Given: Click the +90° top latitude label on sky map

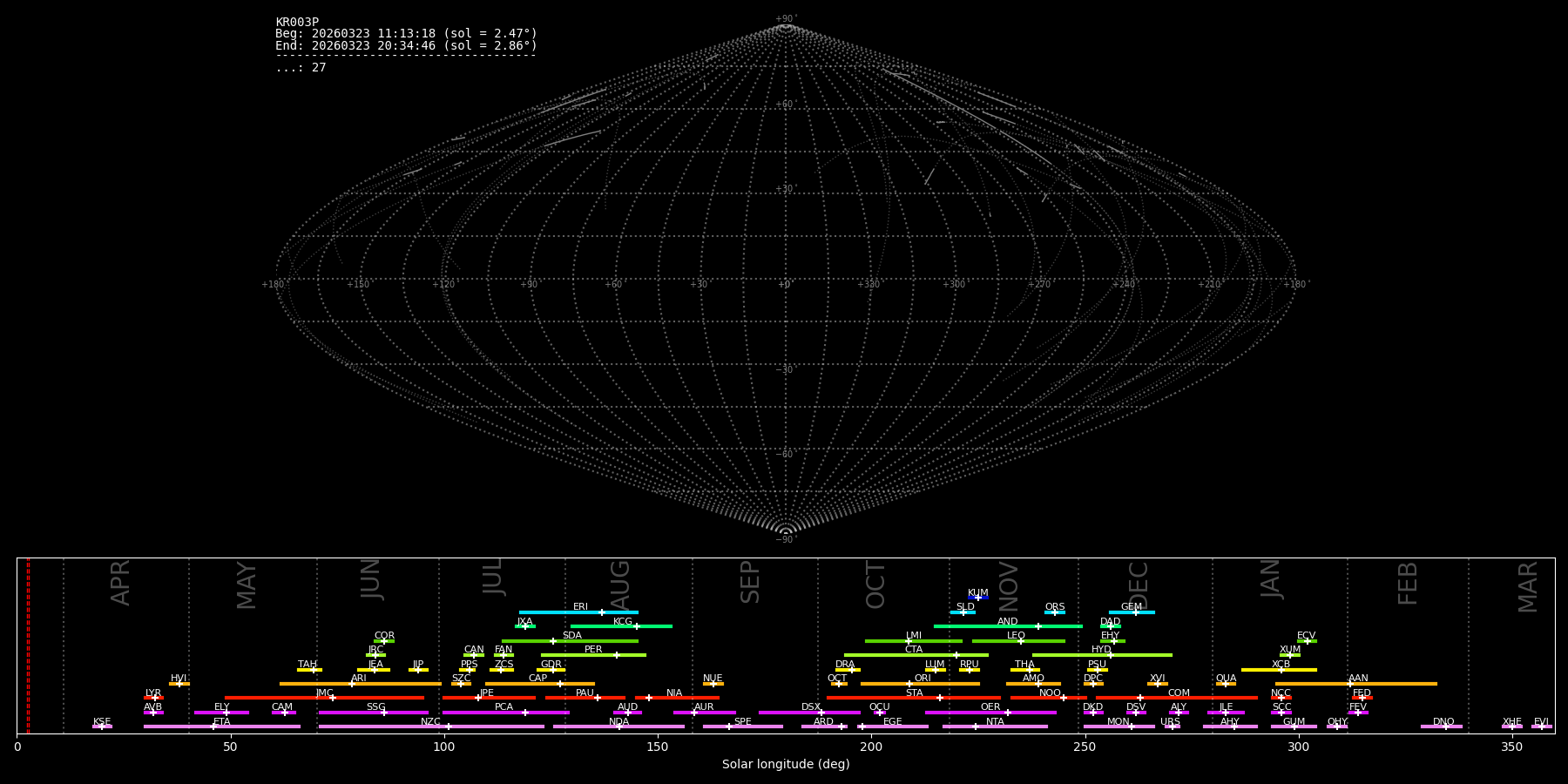Looking at the screenshot, I should (x=786, y=19).
